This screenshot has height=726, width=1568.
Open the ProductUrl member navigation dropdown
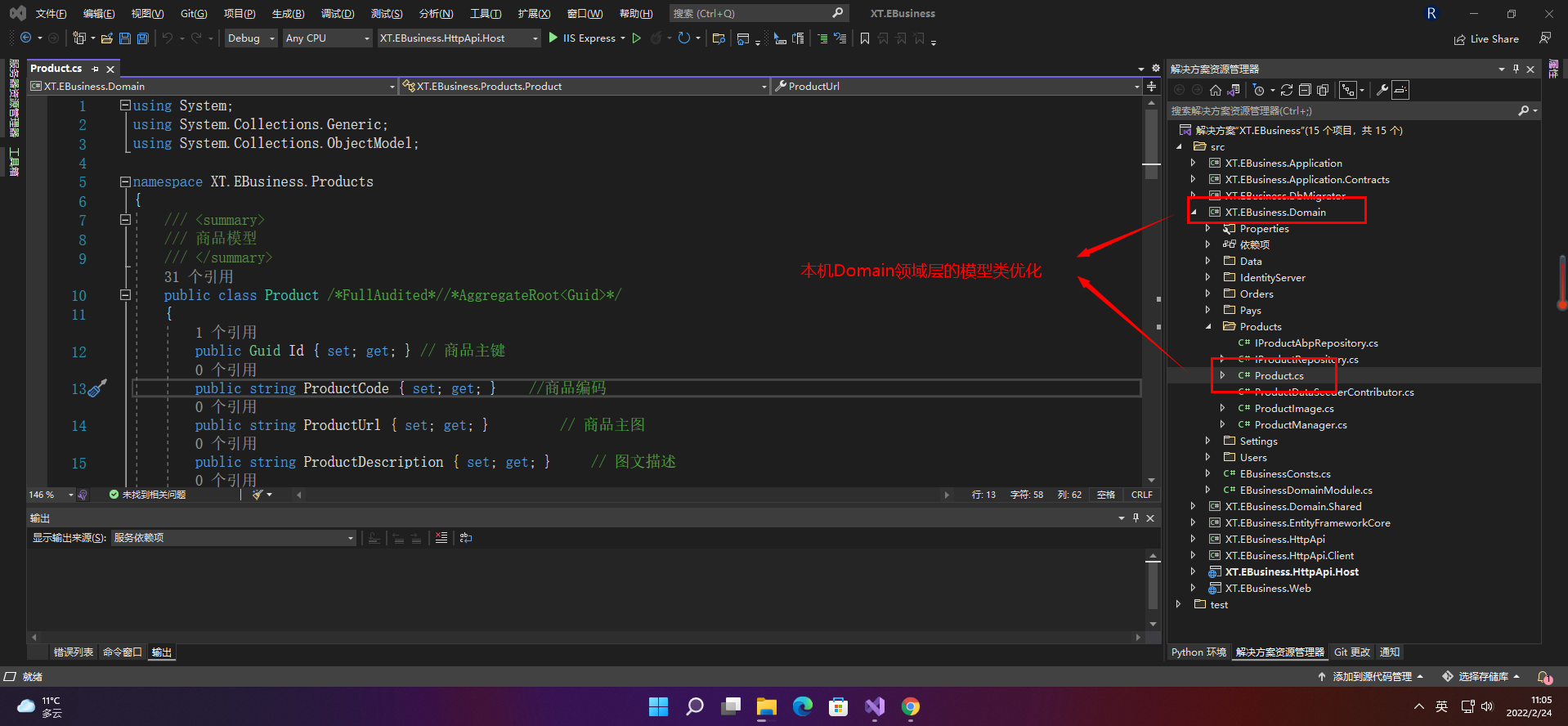(956, 86)
